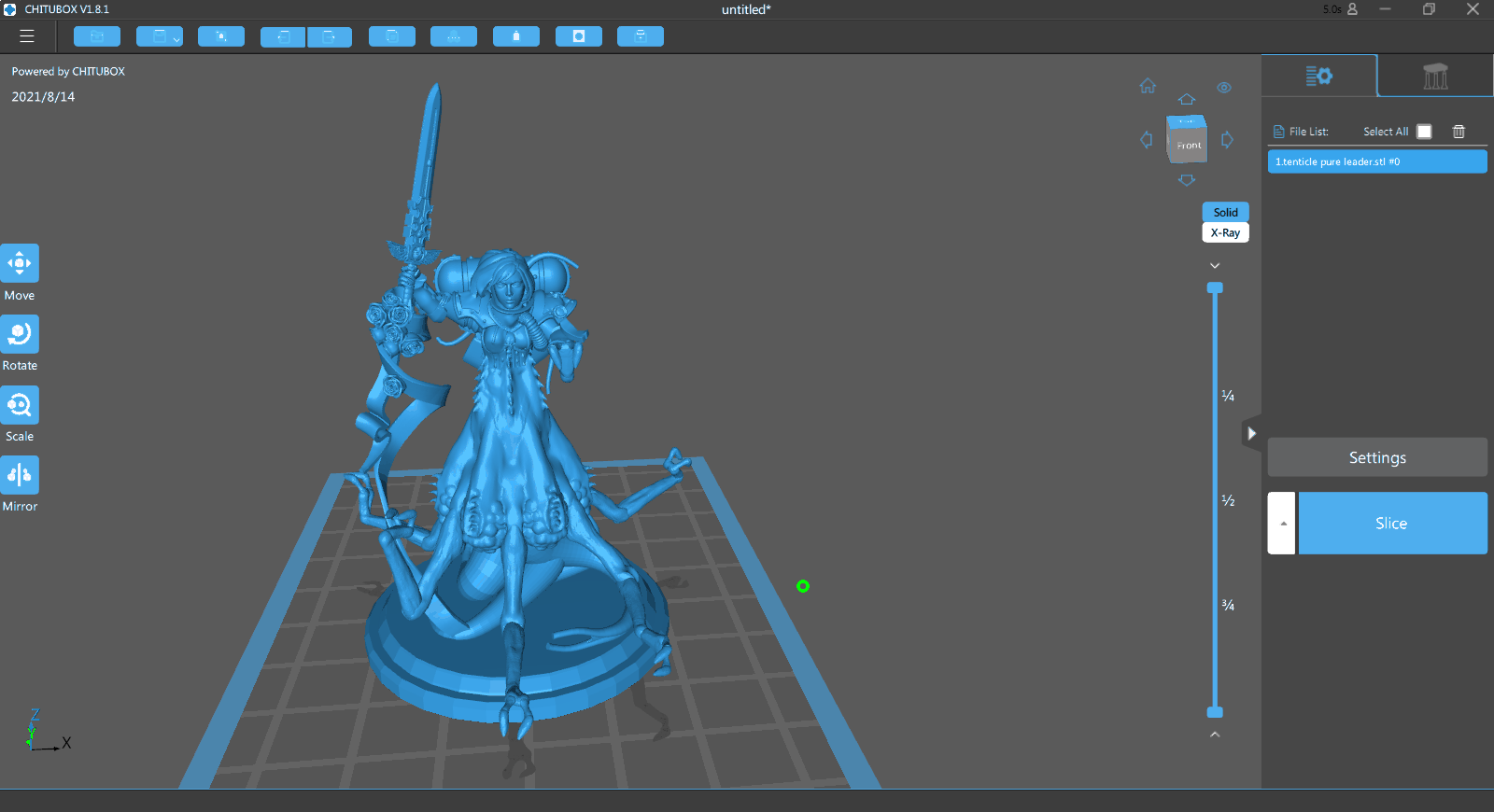Click the Auto Layout toolbar button
The height and width of the screenshot is (812, 1494).
[x=454, y=36]
